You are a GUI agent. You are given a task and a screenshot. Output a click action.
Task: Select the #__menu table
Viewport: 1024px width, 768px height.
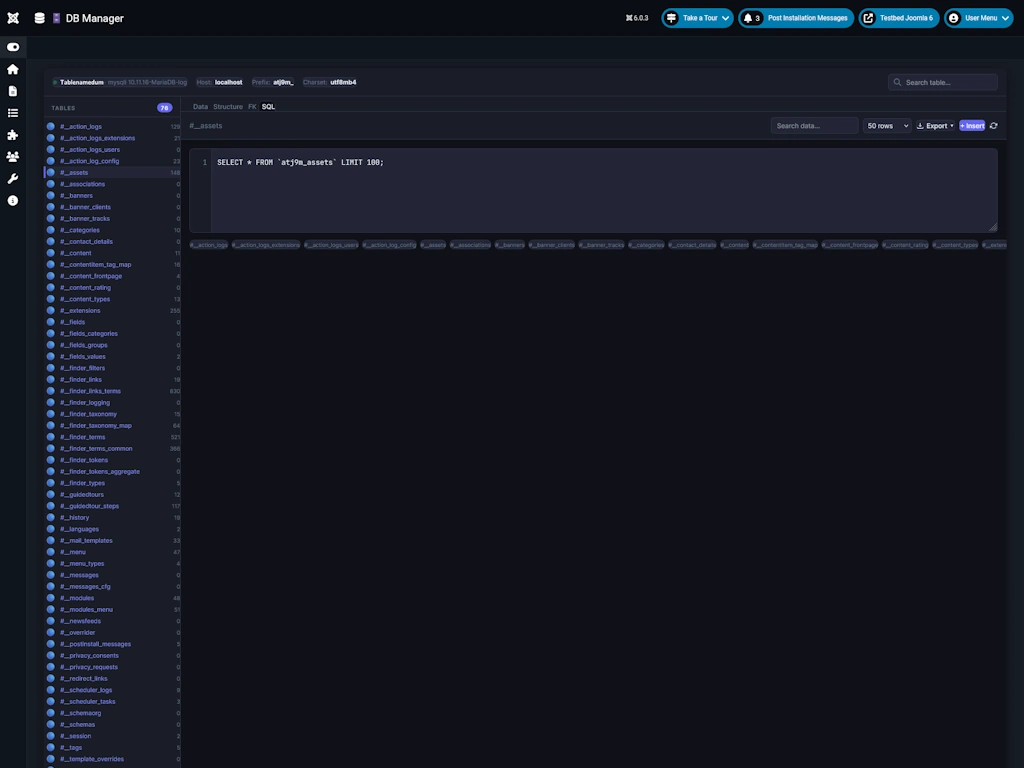coord(113,552)
